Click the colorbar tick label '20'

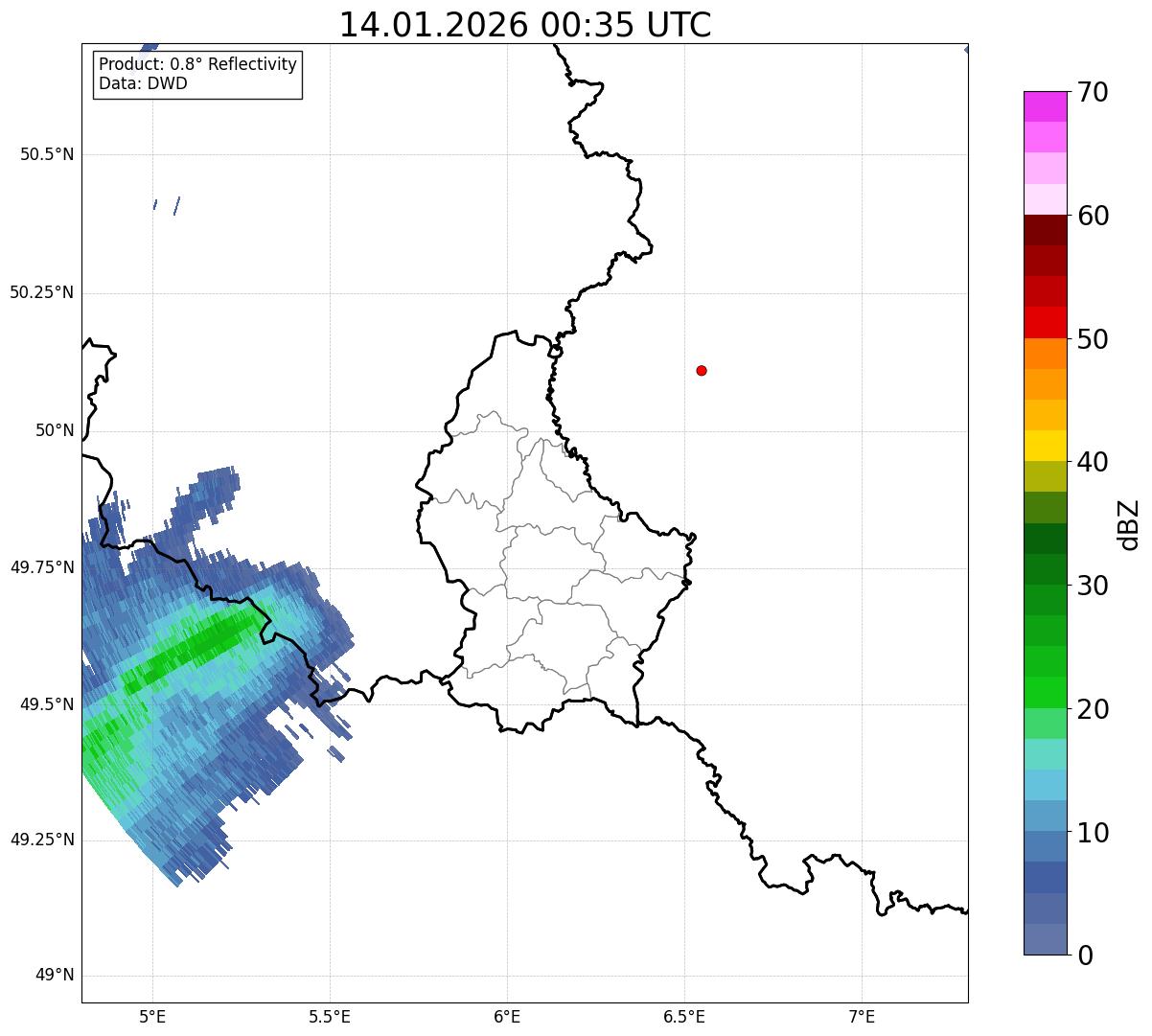(x=1093, y=709)
